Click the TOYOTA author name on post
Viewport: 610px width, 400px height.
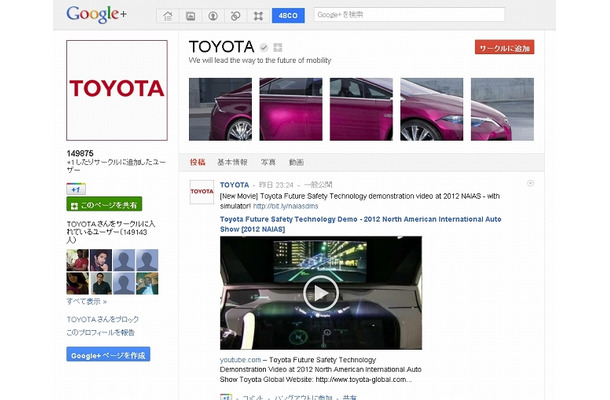pos(234,185)
